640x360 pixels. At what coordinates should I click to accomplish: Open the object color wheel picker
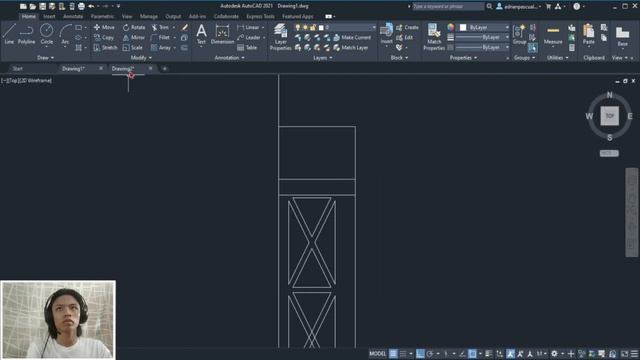450,27
